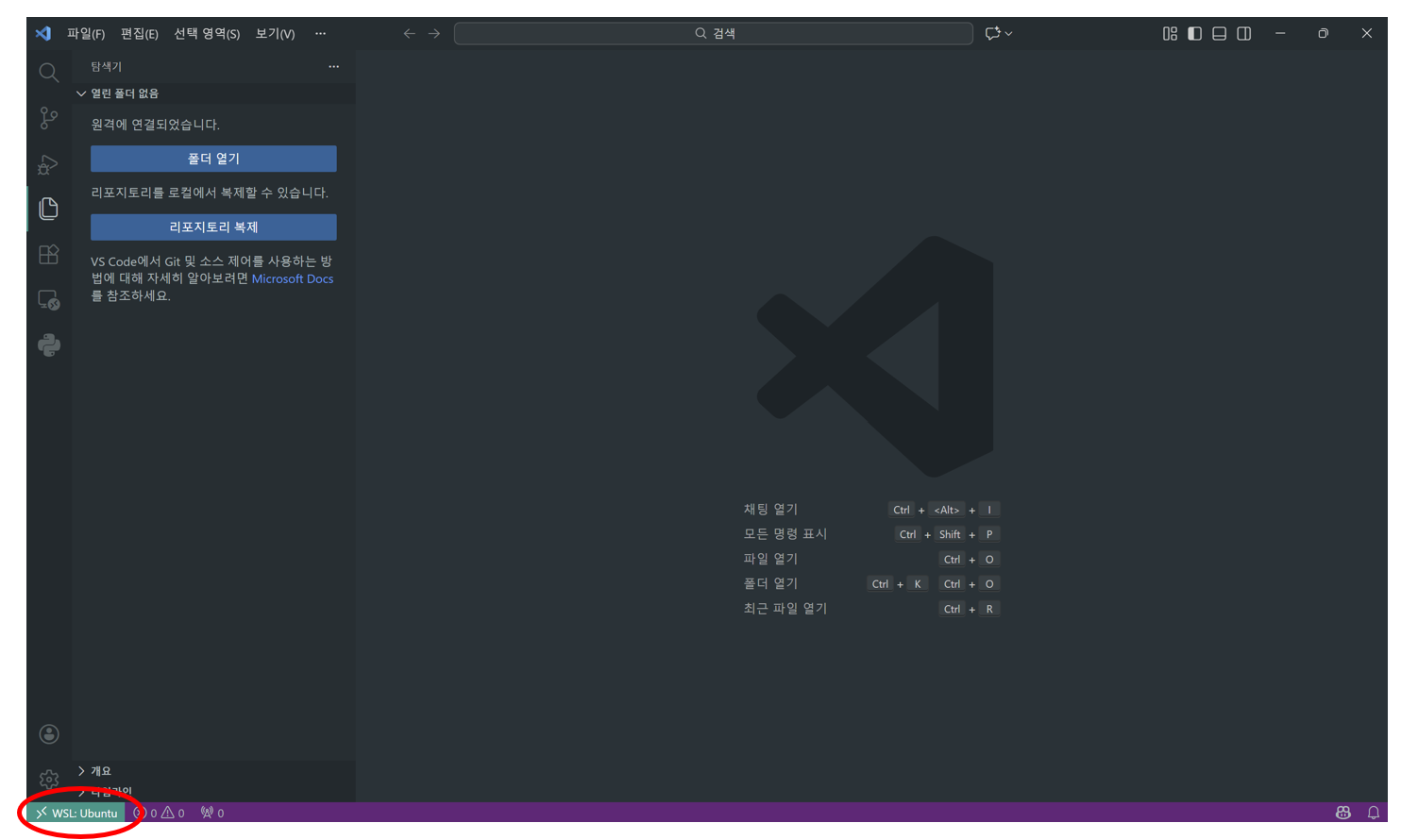Open the Search view in activity bar
The width and height of the screenshot is (1418, 840).
49,73
